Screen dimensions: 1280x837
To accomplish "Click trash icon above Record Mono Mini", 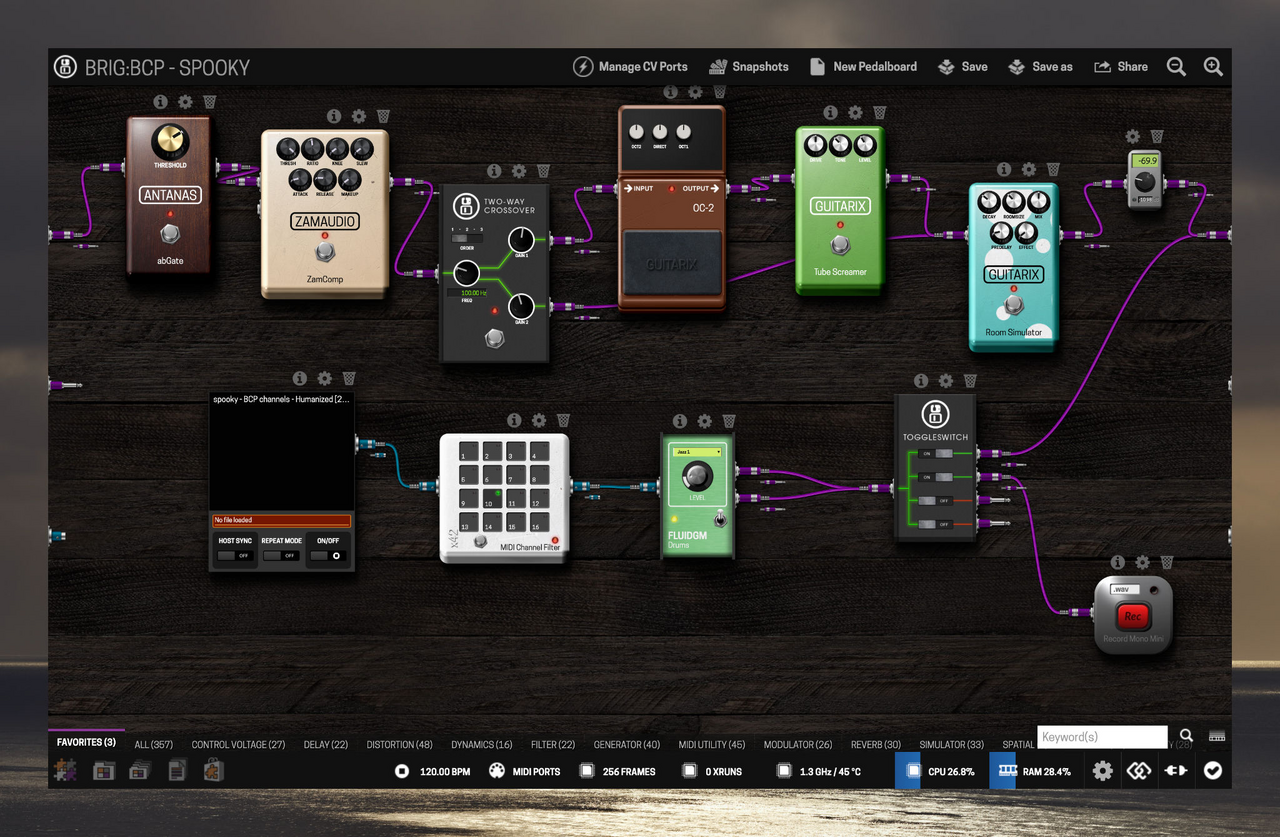I will [x=1166, y=563].
